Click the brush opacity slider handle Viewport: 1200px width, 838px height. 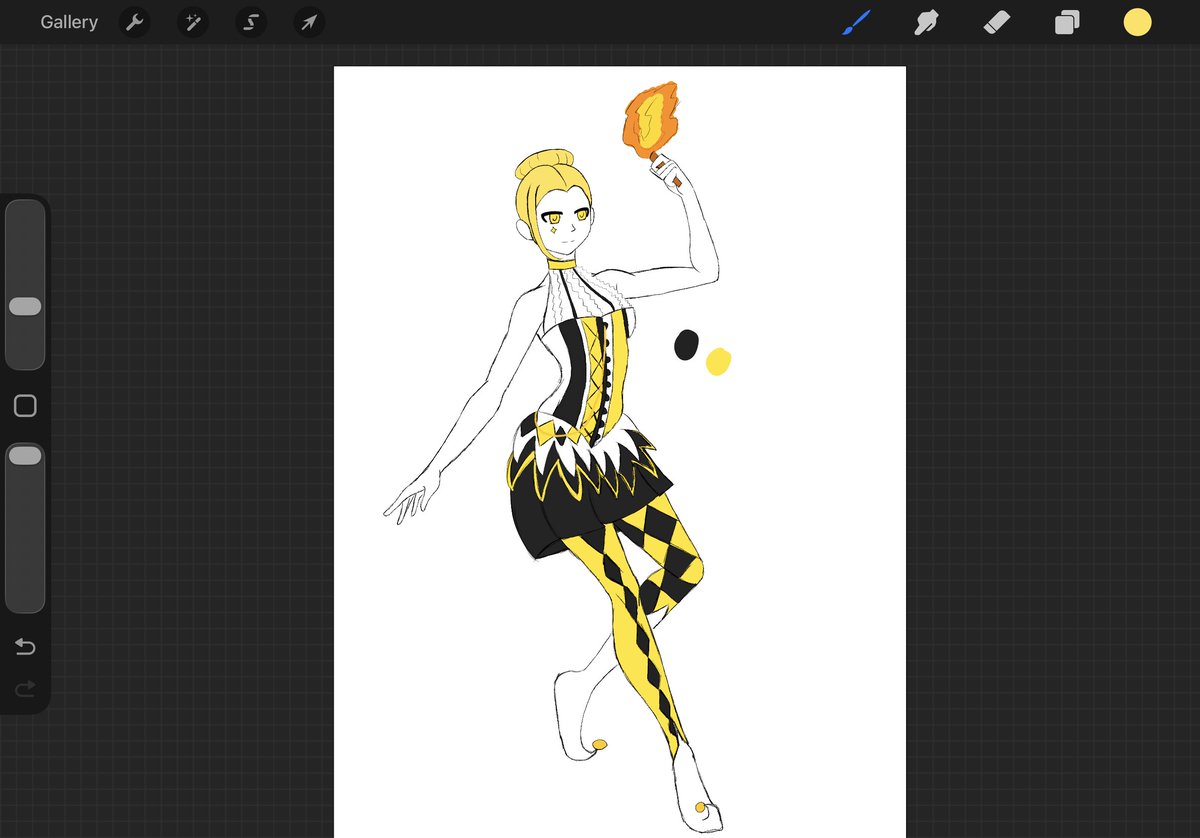pyautogui.click(x=25, y=455)
